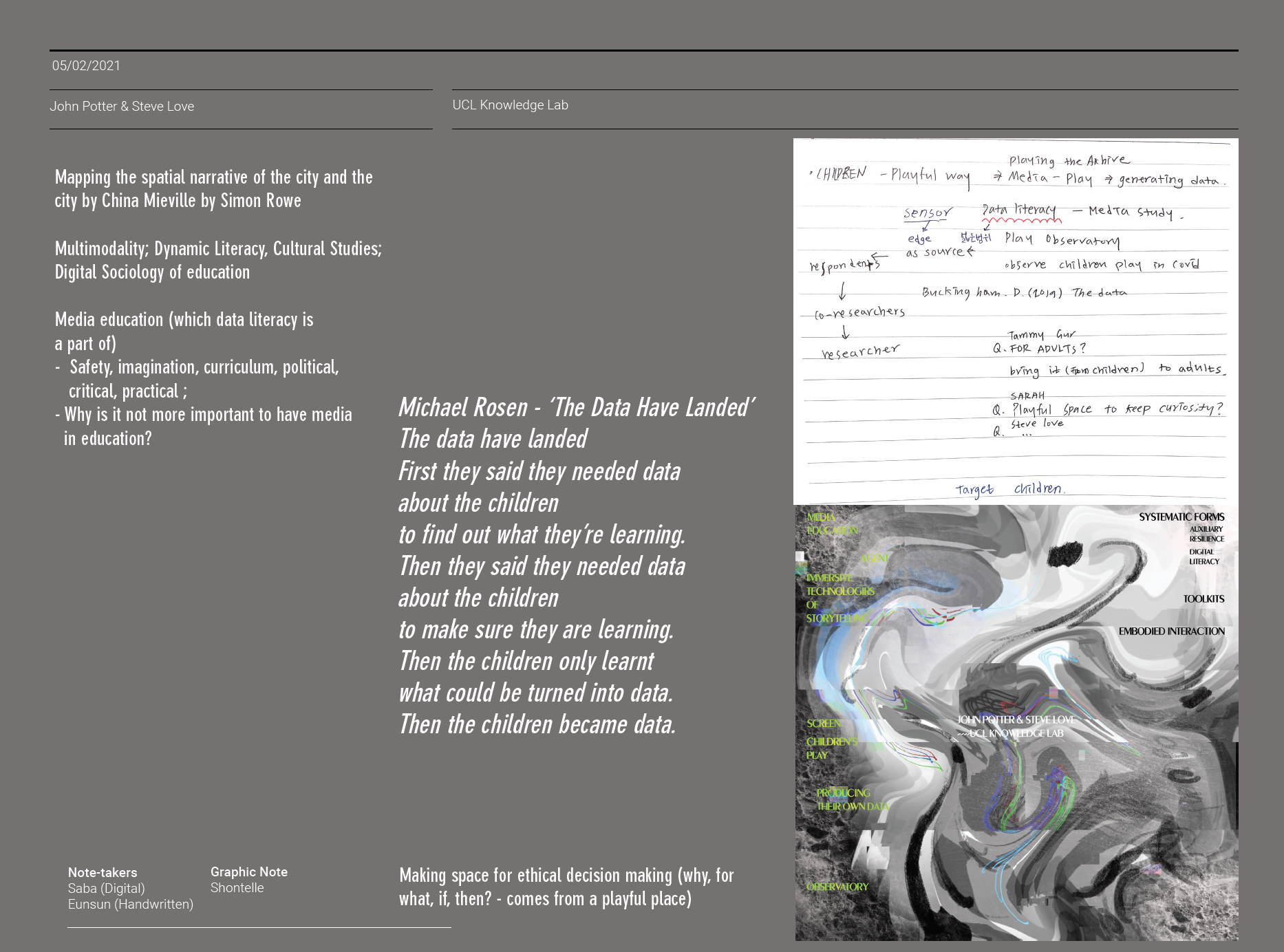Click 'Then the children became data.' line
Image resolution: width=1284 pixels, height=952 pixels.
click(x=537, y=724)
